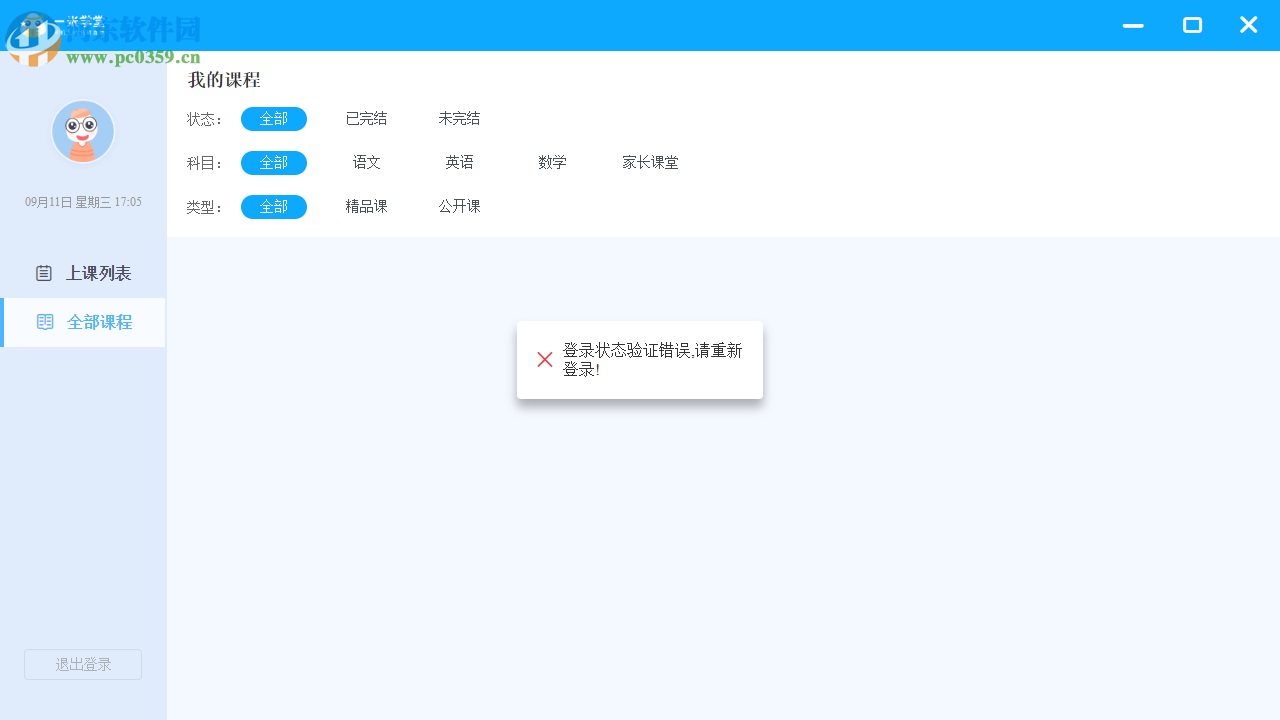Click the 全部课程 book icon

[x=45, y=322]
